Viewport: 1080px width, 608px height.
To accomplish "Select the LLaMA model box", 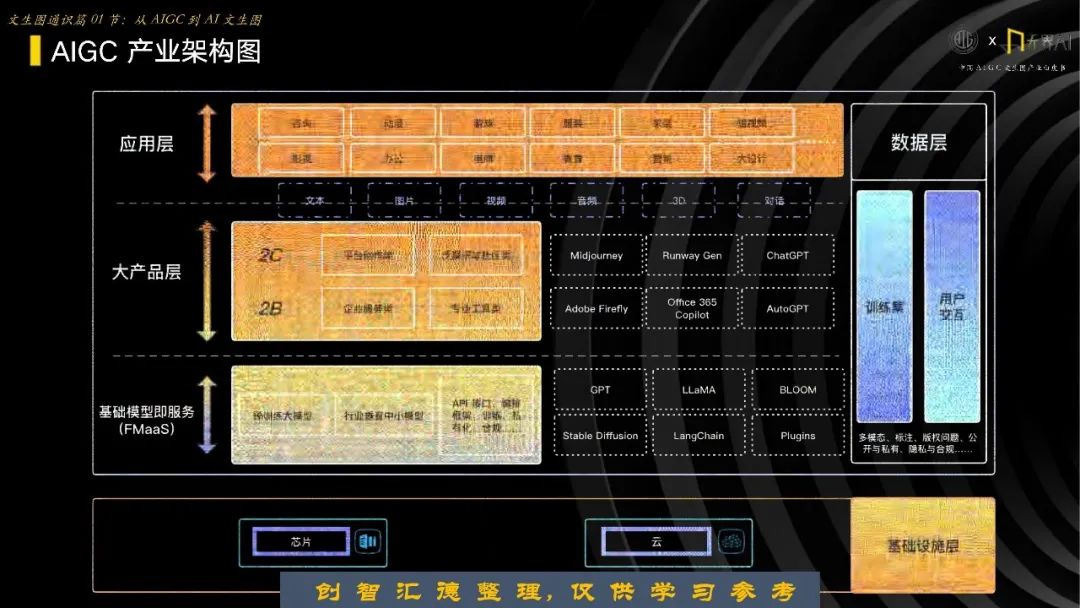I will point(698,390).
